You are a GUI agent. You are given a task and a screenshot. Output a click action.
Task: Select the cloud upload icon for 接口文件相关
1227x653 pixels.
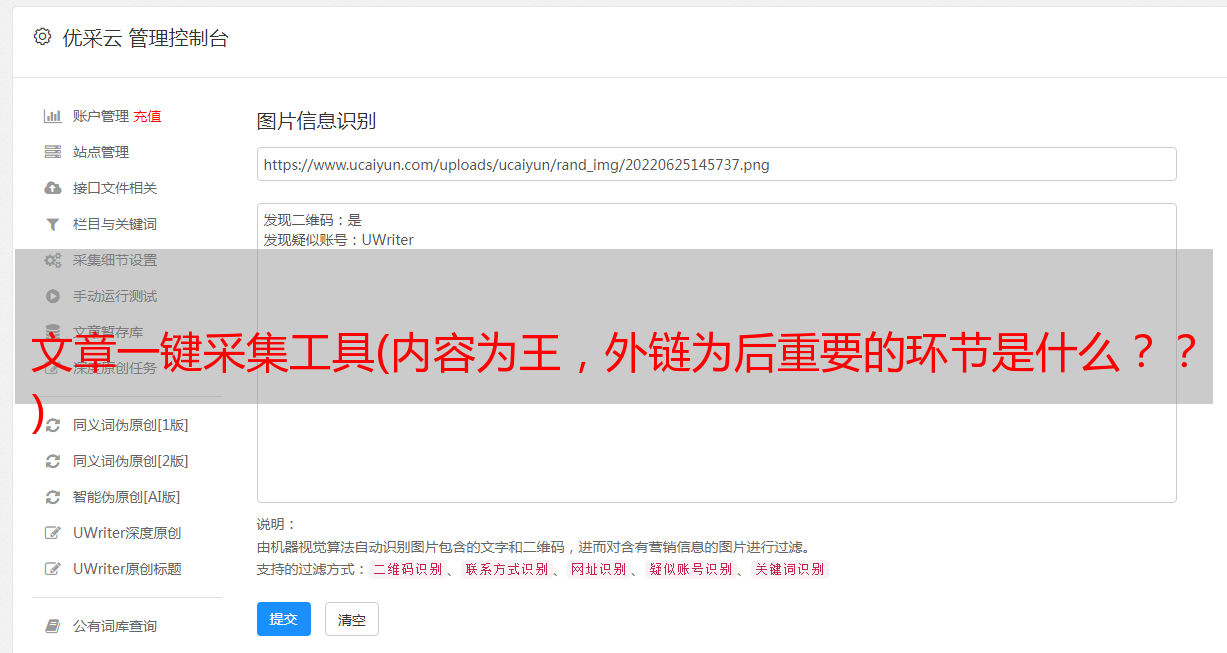[53, 188]
